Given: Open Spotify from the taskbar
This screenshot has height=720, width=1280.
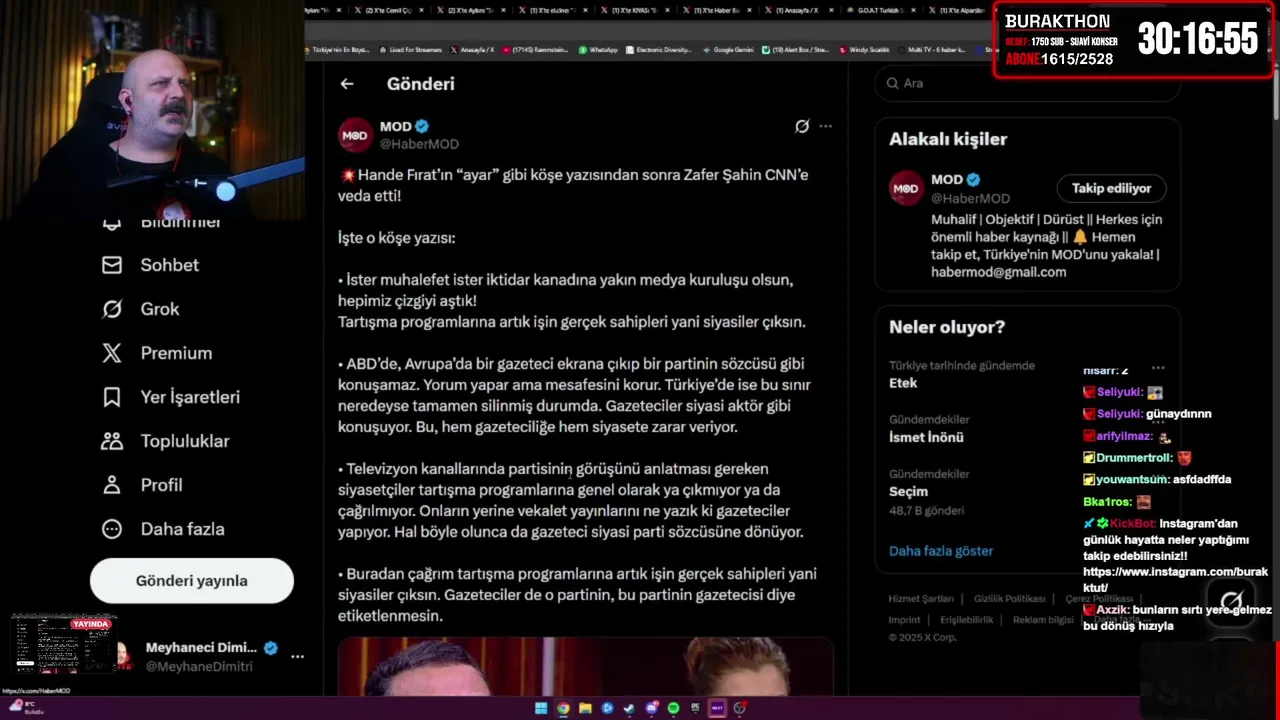Looking at the screenshot, I should coord(673,708).
